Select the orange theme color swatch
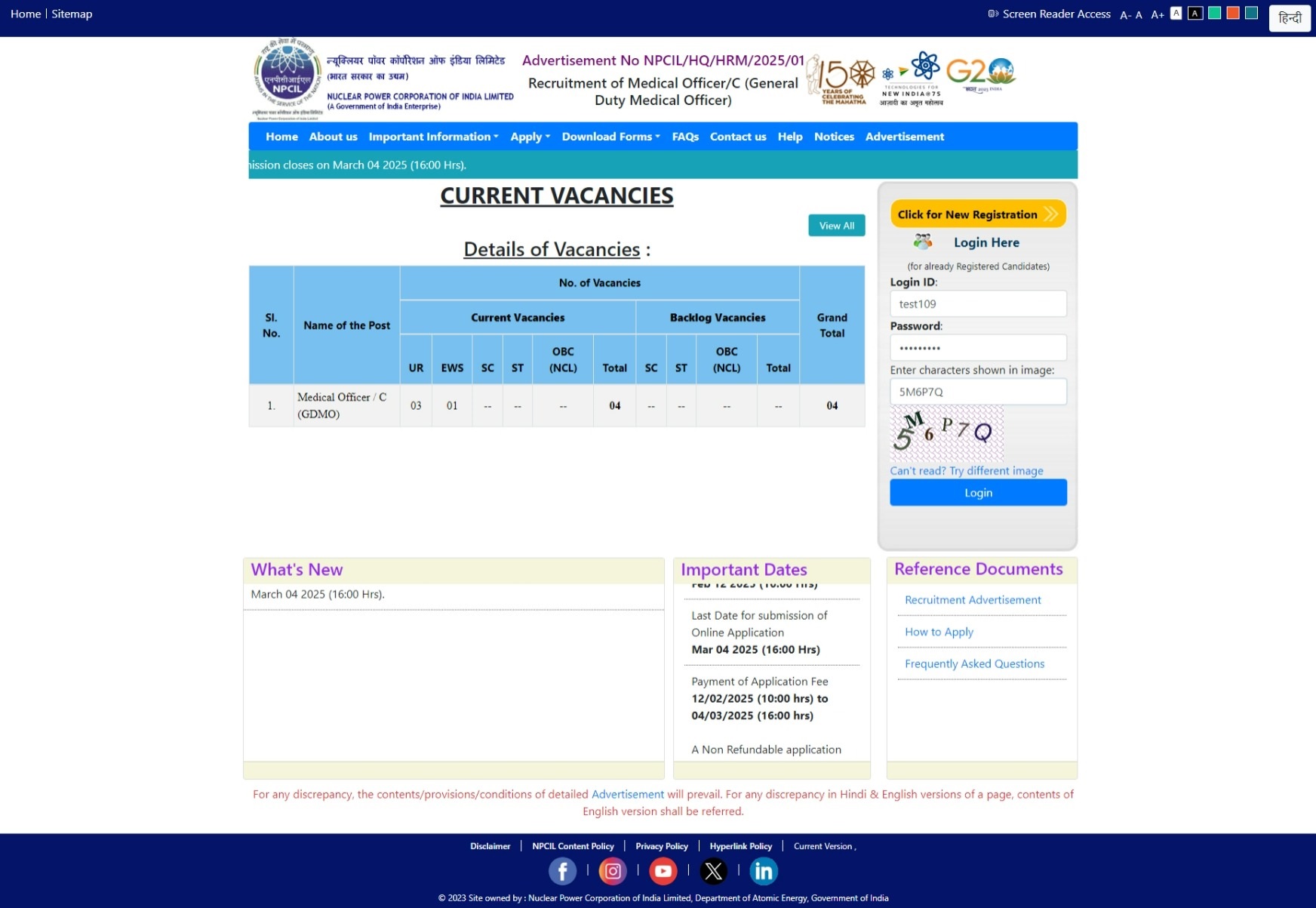The width and height of the screenshot is (1316, 908). click(1233, 13)
